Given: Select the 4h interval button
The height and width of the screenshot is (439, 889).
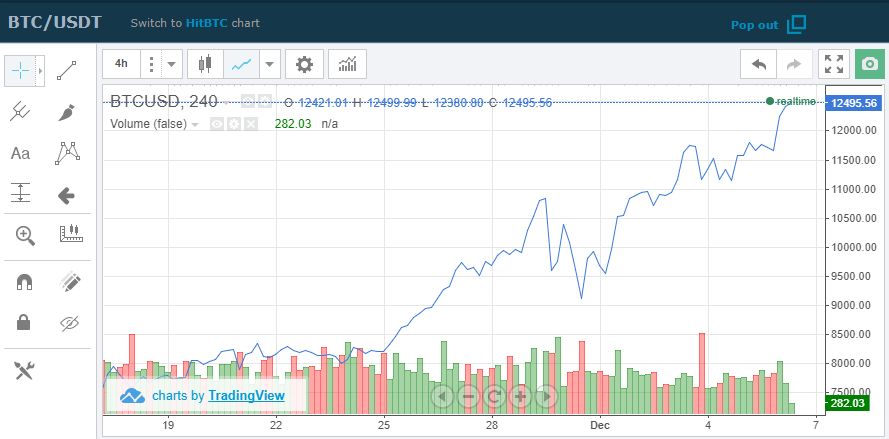Looking at the screenshot, I should pyautogui.click(x=121, y=64).
